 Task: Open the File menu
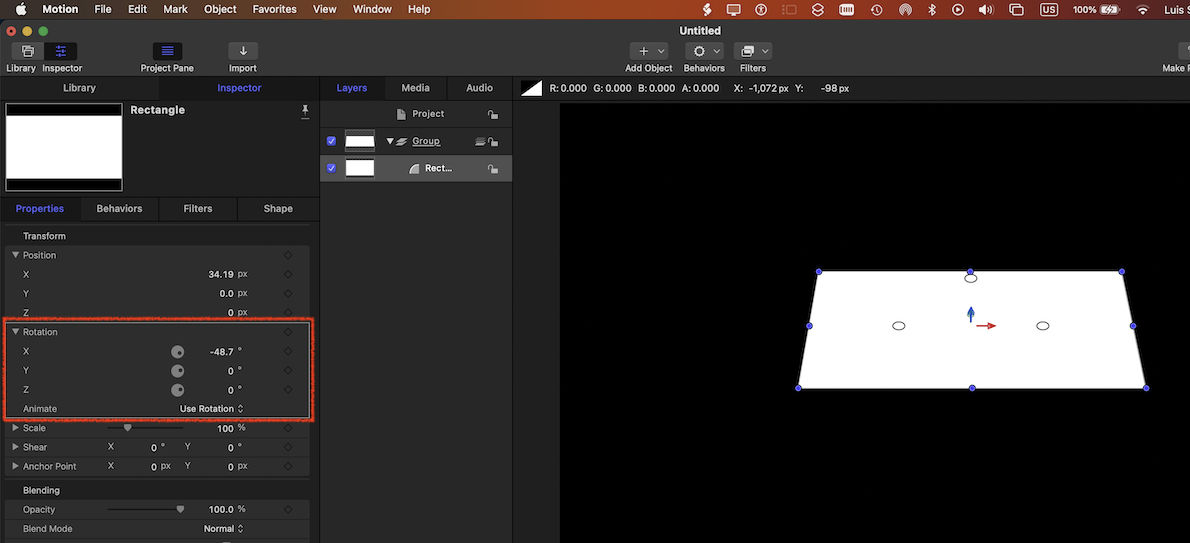103,10
